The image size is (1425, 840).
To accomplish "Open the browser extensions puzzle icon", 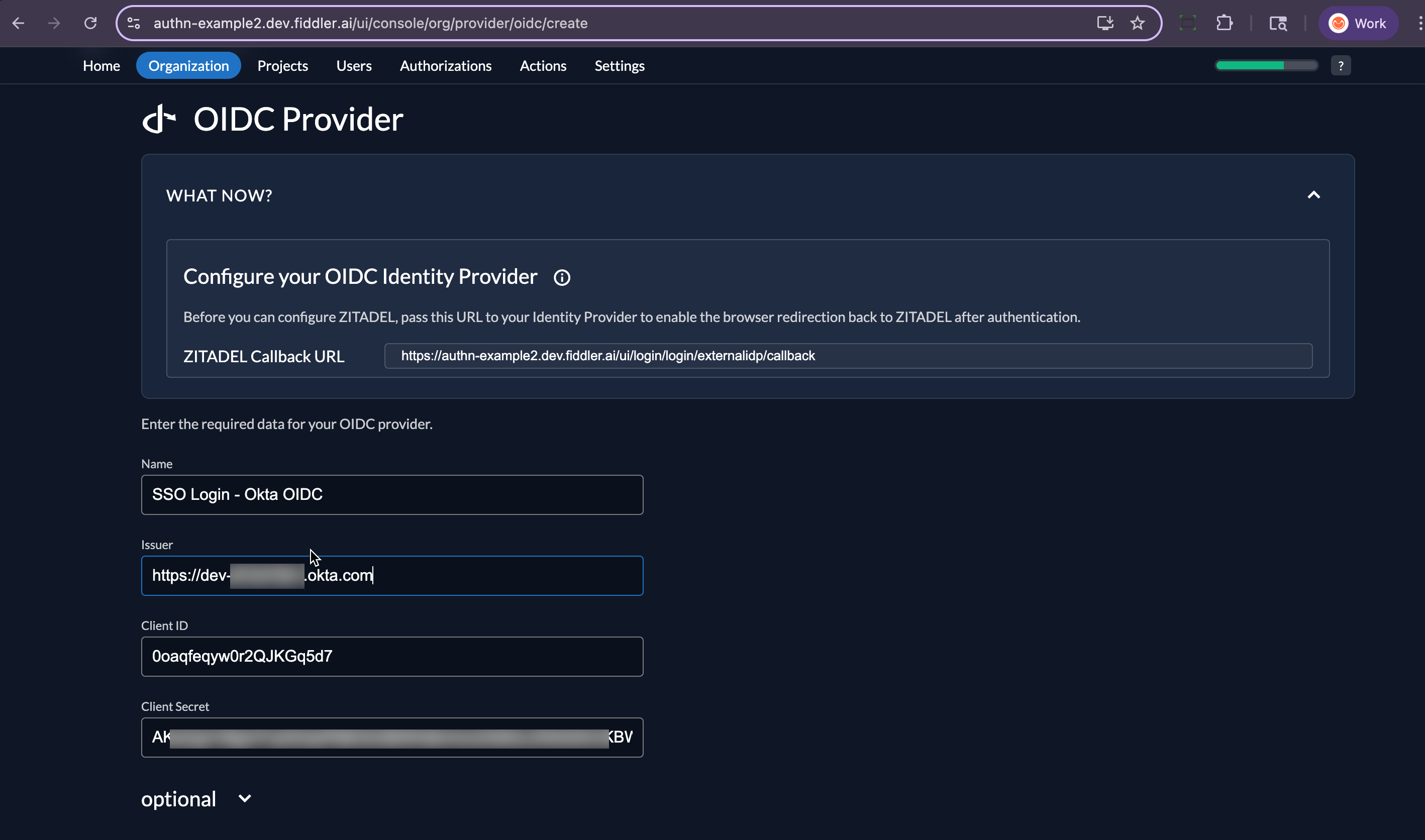I will coord(1224,23).
